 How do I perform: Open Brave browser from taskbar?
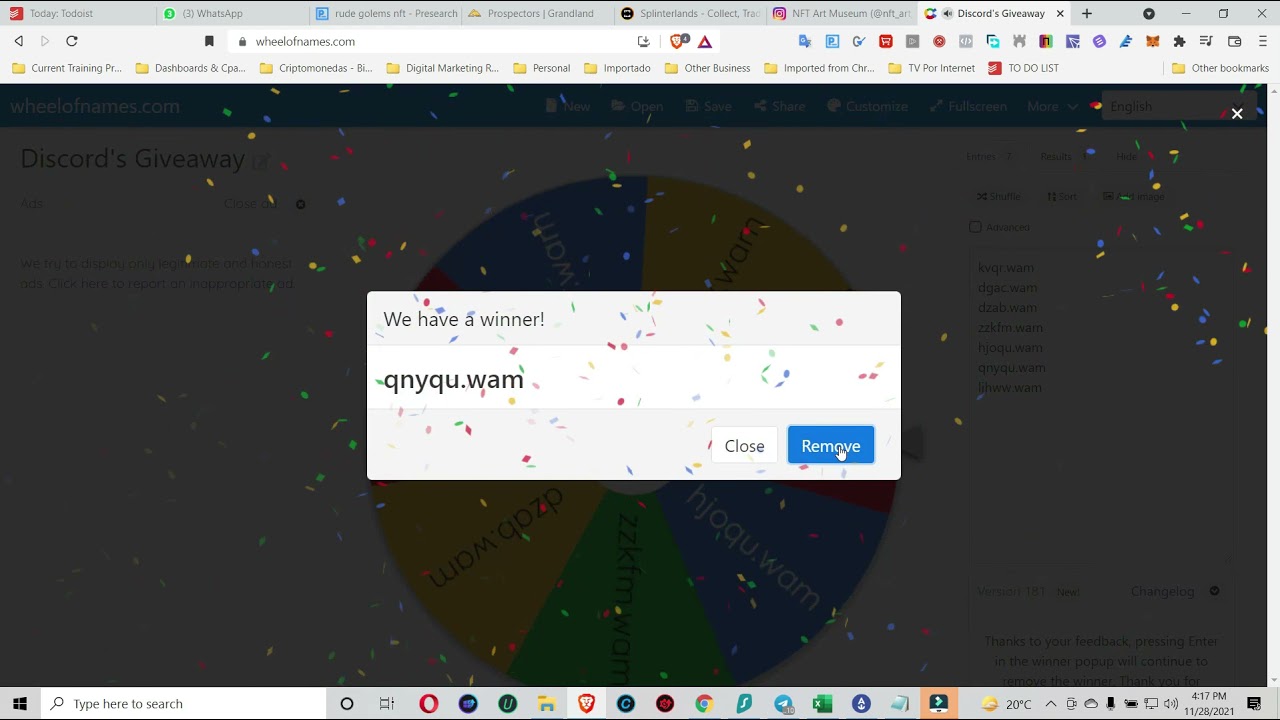[586, 704]
